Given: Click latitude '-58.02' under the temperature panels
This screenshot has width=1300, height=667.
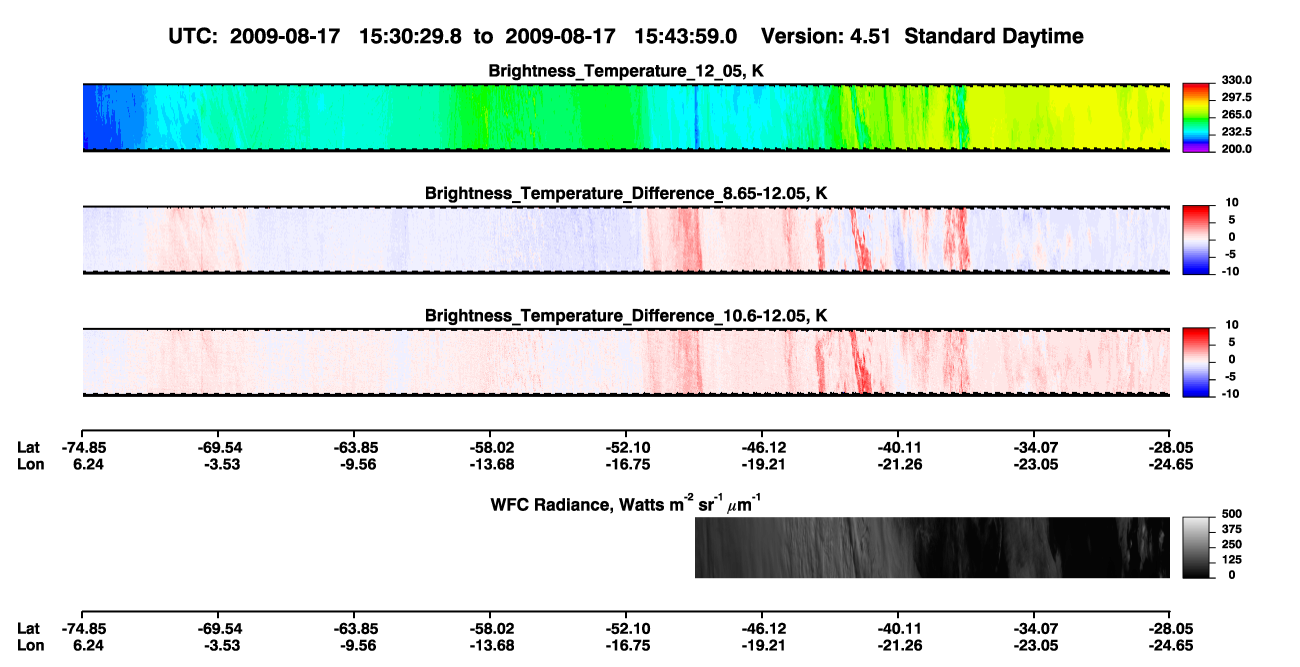Looking at the screenshot, I should (x=491, y=447).
